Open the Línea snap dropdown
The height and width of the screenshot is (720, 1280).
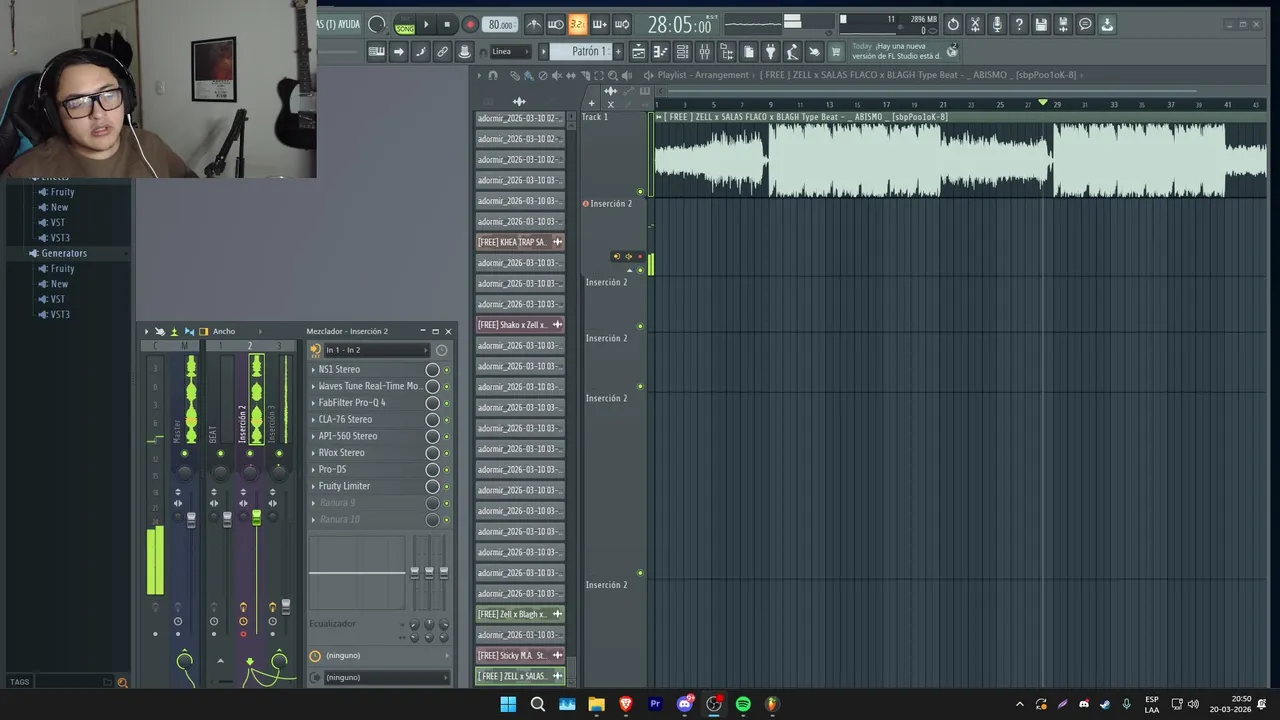(x=509, y=52)
